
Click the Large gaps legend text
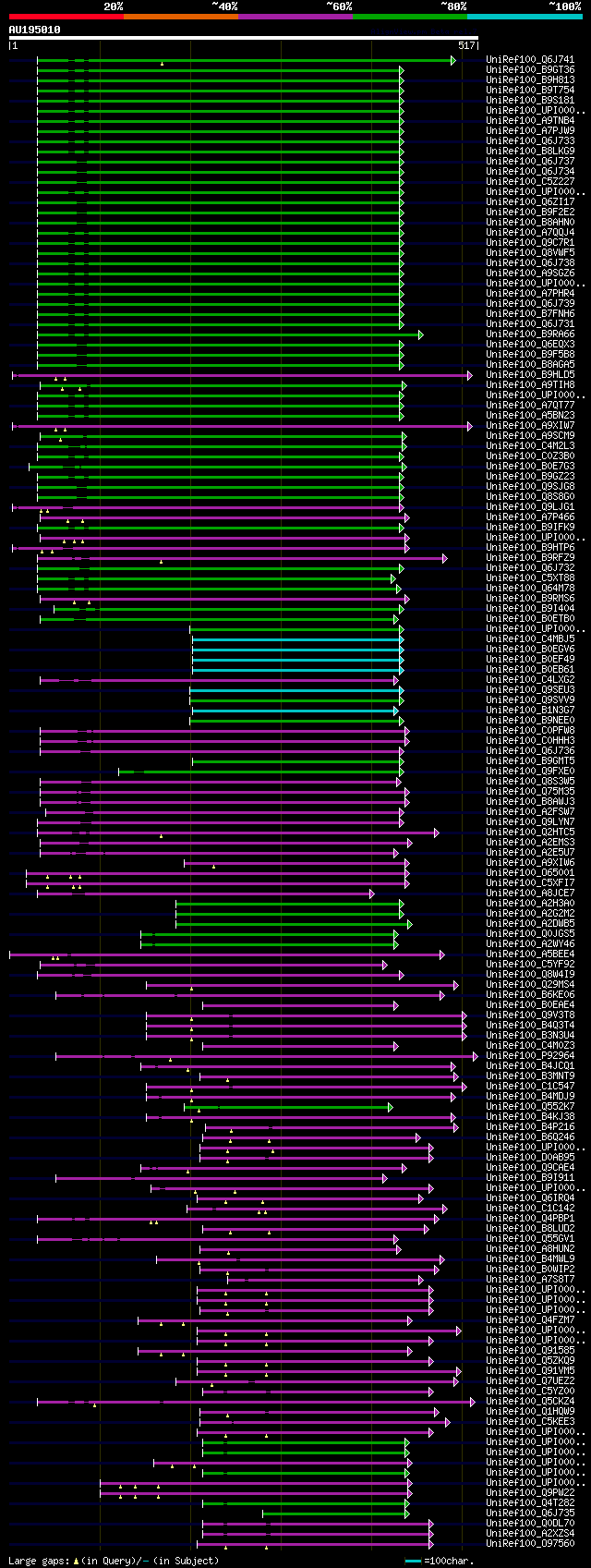click(114, 1561)
